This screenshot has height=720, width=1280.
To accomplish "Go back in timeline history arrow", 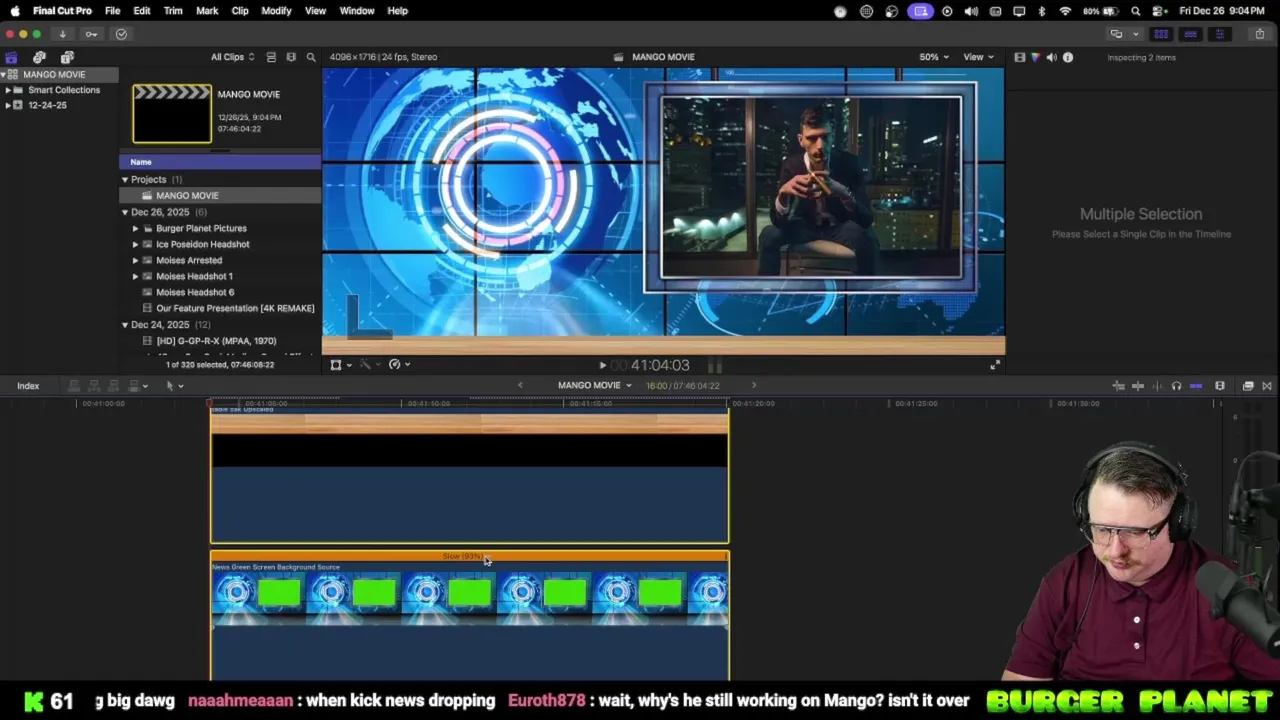I will (520, 385).
